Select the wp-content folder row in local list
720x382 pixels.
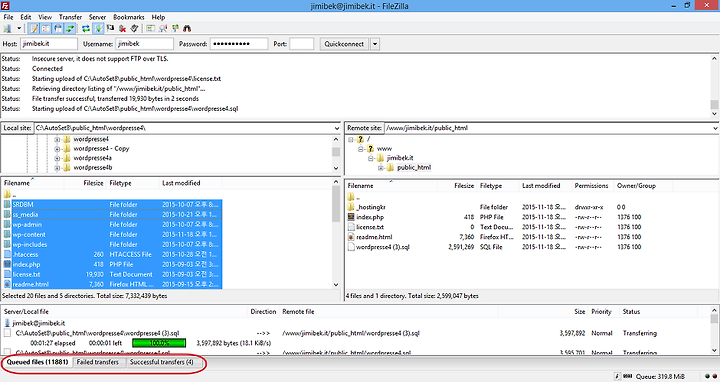tap(112, 235)
